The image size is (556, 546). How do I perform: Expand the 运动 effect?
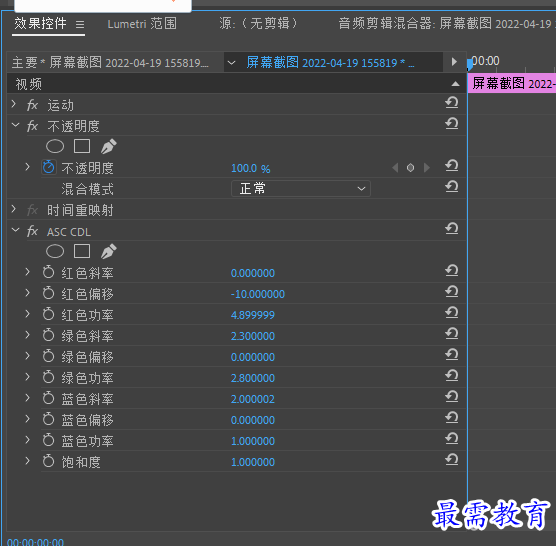(x=14, y=104)
